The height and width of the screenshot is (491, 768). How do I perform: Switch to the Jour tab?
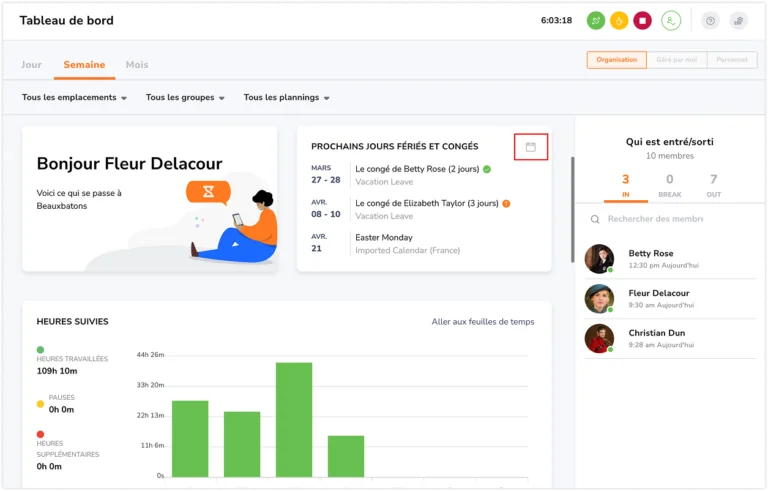click(x=31, y=65)
